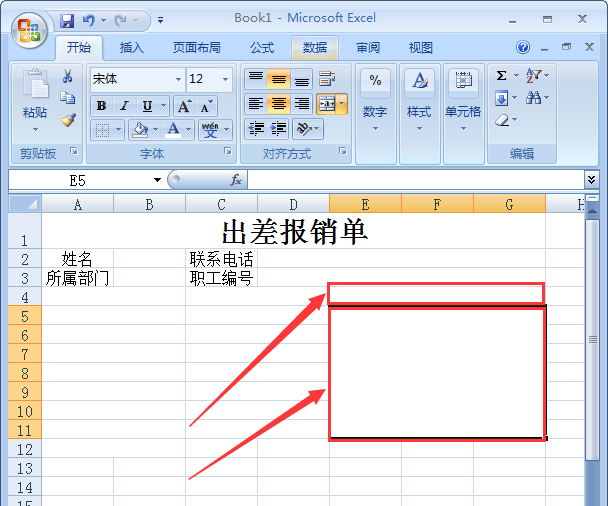Open the 审阅 tab
The width and height of the screenshot is (608, 506).
coord(368,48)
